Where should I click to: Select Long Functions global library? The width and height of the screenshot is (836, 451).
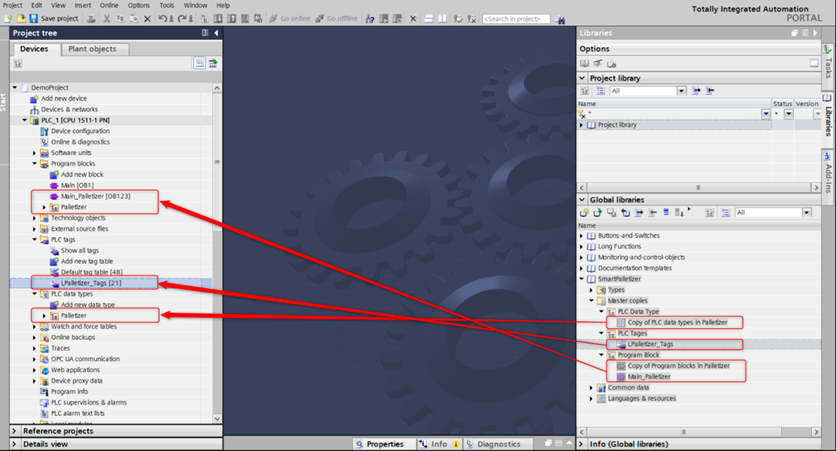point(619,246)
